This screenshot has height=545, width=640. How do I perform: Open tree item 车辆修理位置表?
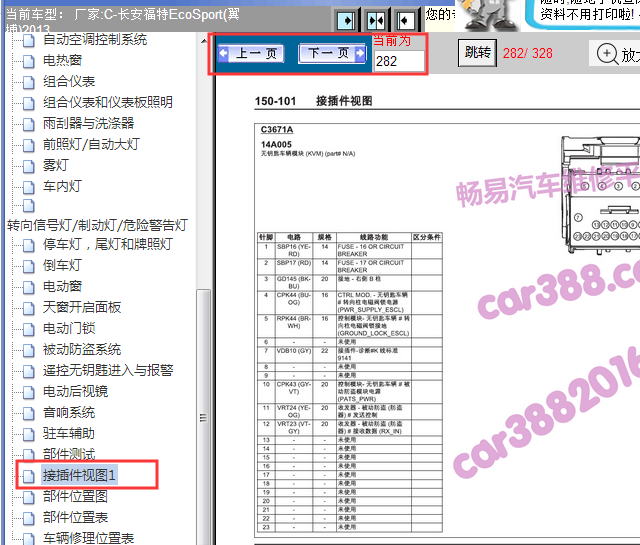[x=88, y=538]
